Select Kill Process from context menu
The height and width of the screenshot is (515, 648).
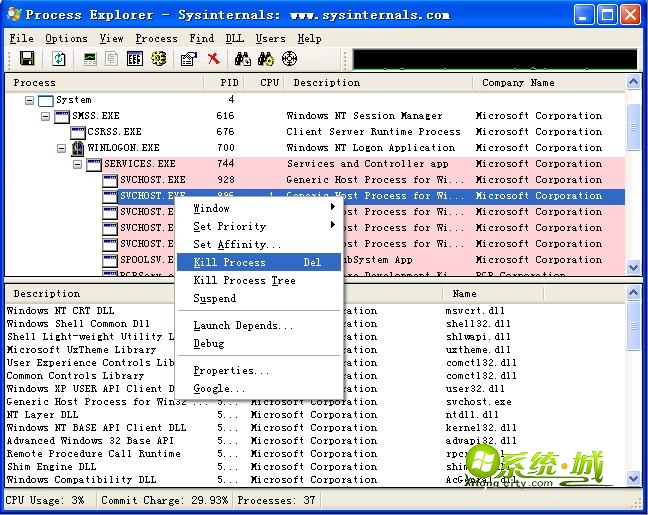coord(230,262)
